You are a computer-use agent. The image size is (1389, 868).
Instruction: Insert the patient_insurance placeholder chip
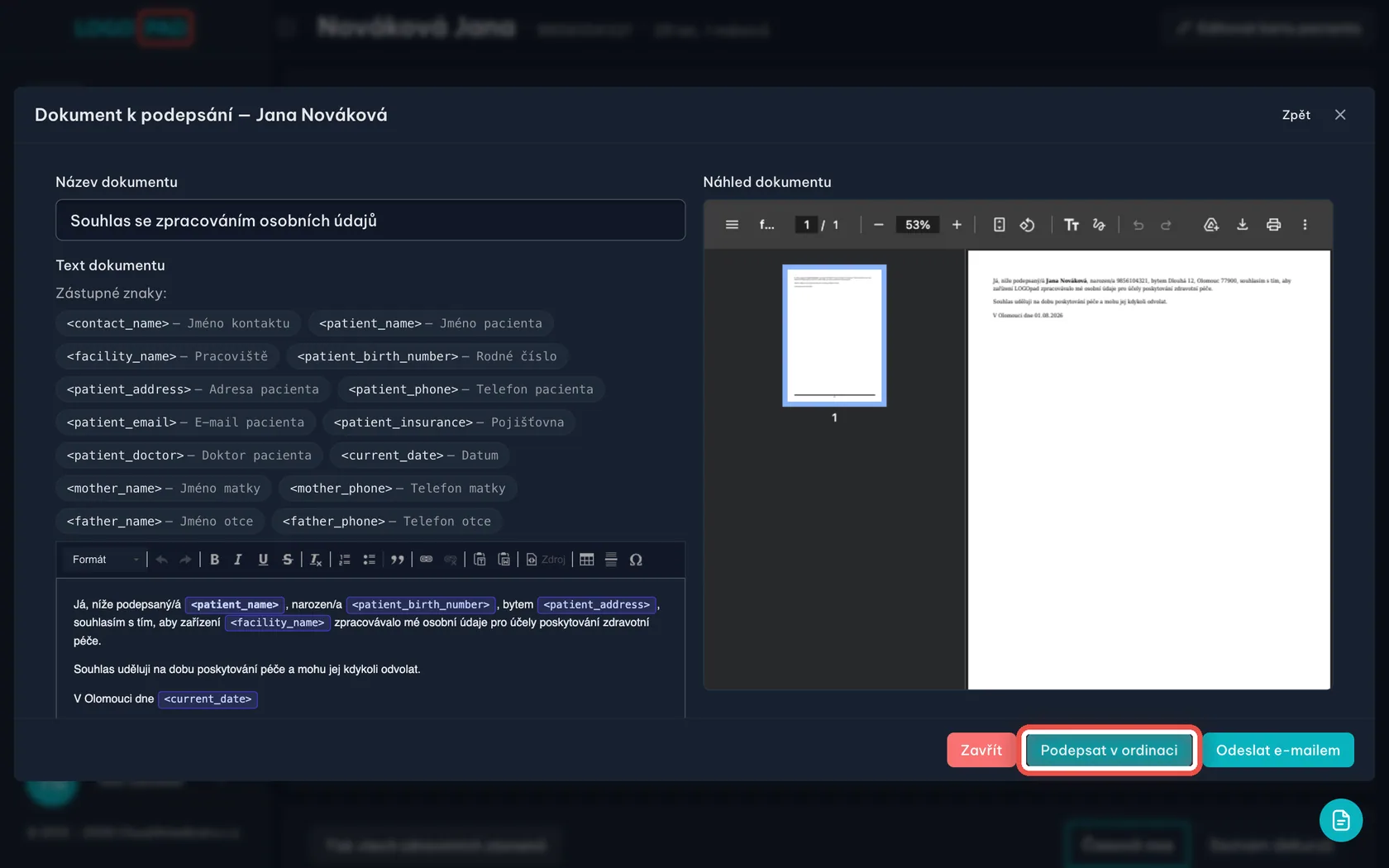tap(449, 422)
